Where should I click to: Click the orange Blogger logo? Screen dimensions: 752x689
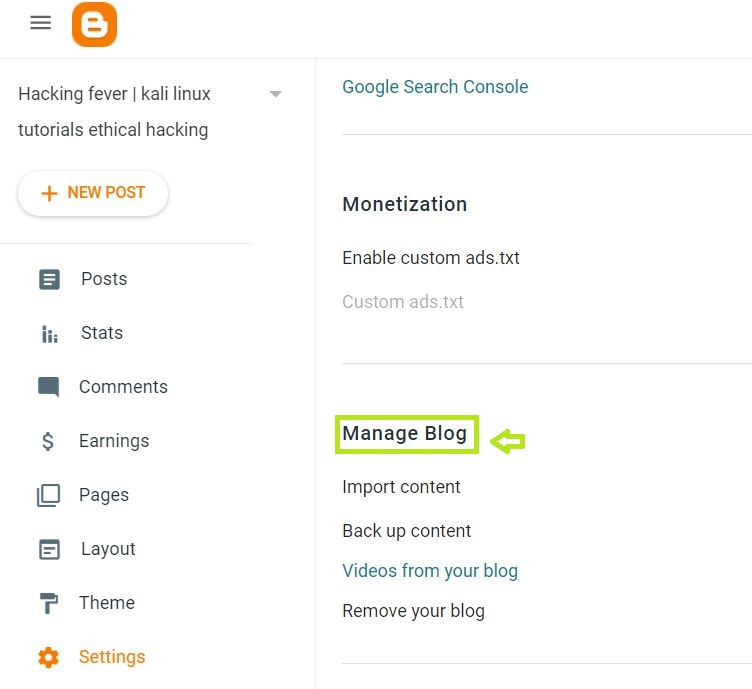click(94, 25)
